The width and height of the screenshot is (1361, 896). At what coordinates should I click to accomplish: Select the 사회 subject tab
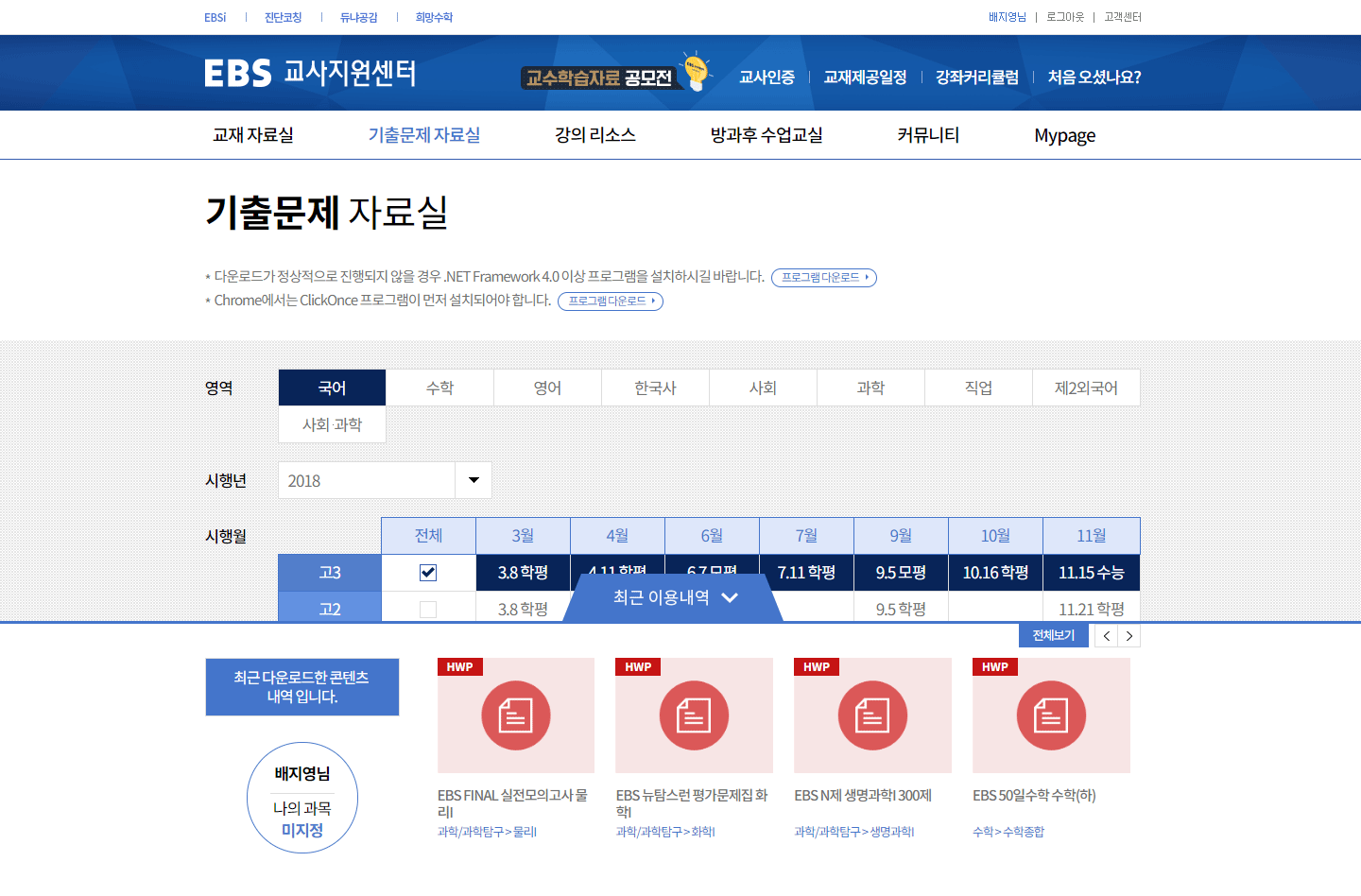tap(763, 388)
